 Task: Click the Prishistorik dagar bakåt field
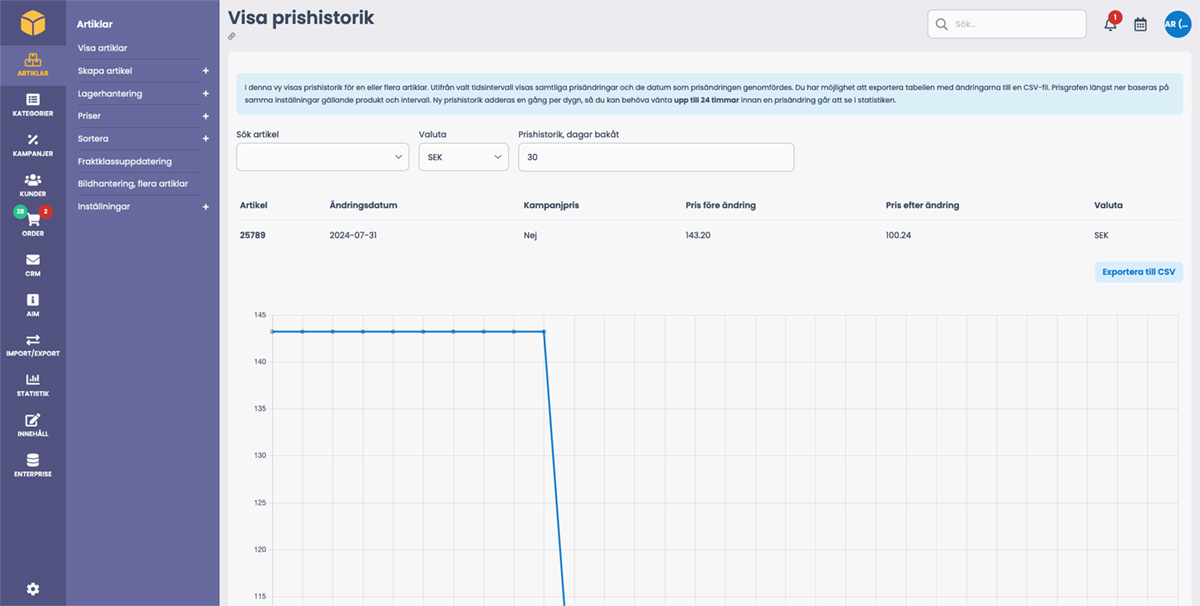point(656,157)
